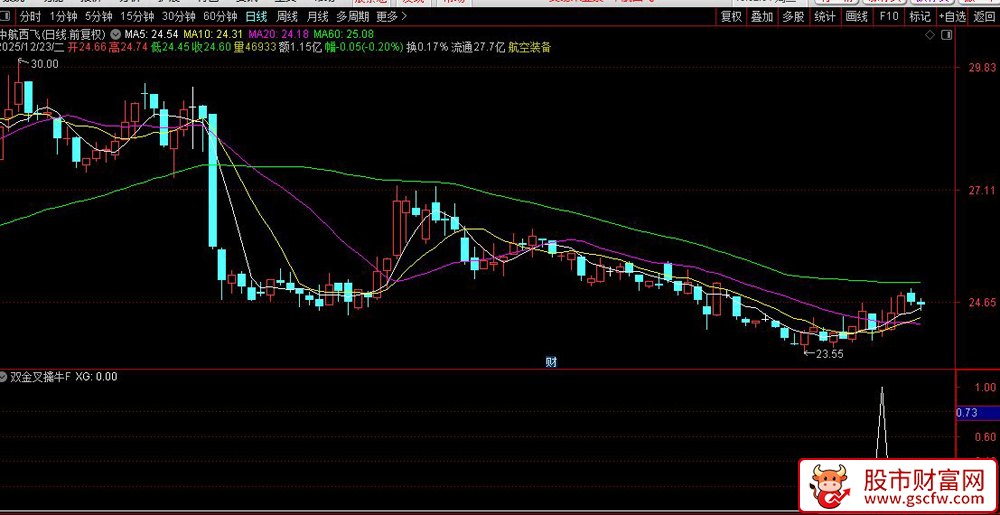The width and height of the screenshot is (1000, 515).
Task: Click 航空装备 sector label
Action: [529, 47]
